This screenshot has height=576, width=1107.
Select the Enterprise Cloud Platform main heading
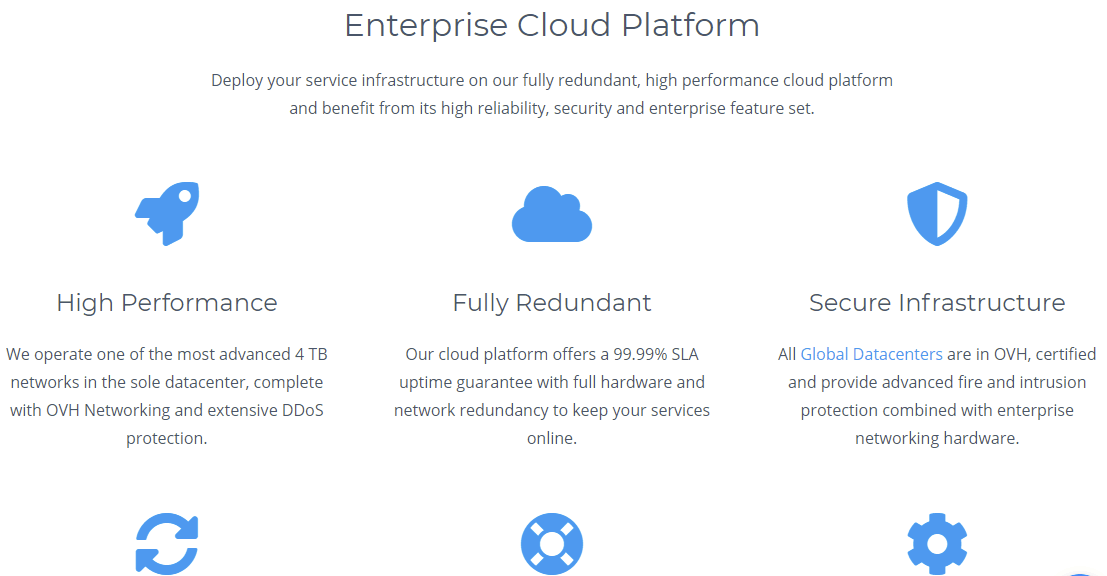552,25
